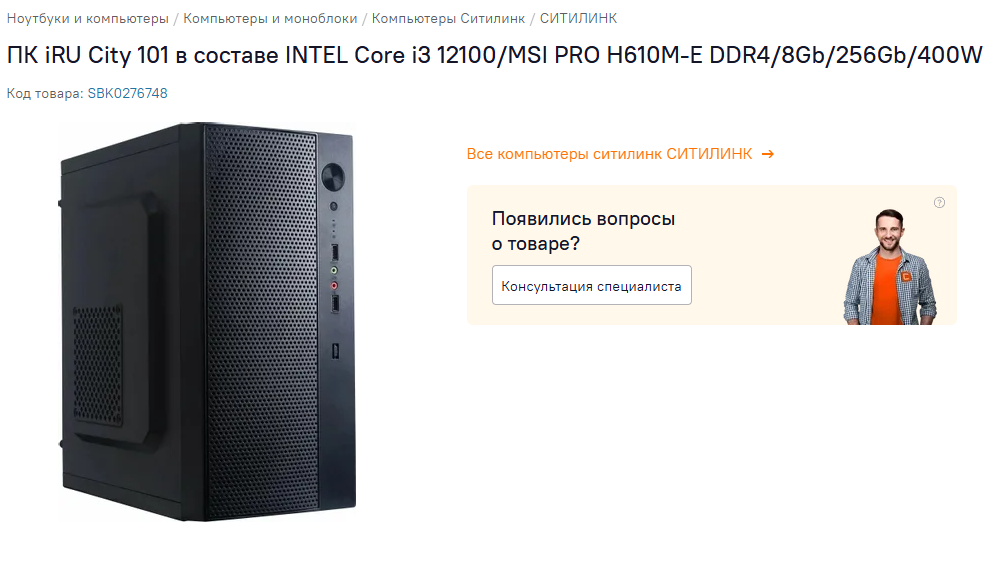The image size is (999, 578).
Task: Click product code SBK0276748
Action: 127,93
